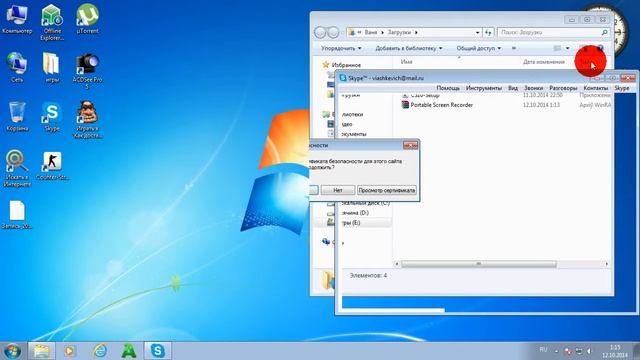
Task: Close the security certificate dialog
Action: [410, 145]
